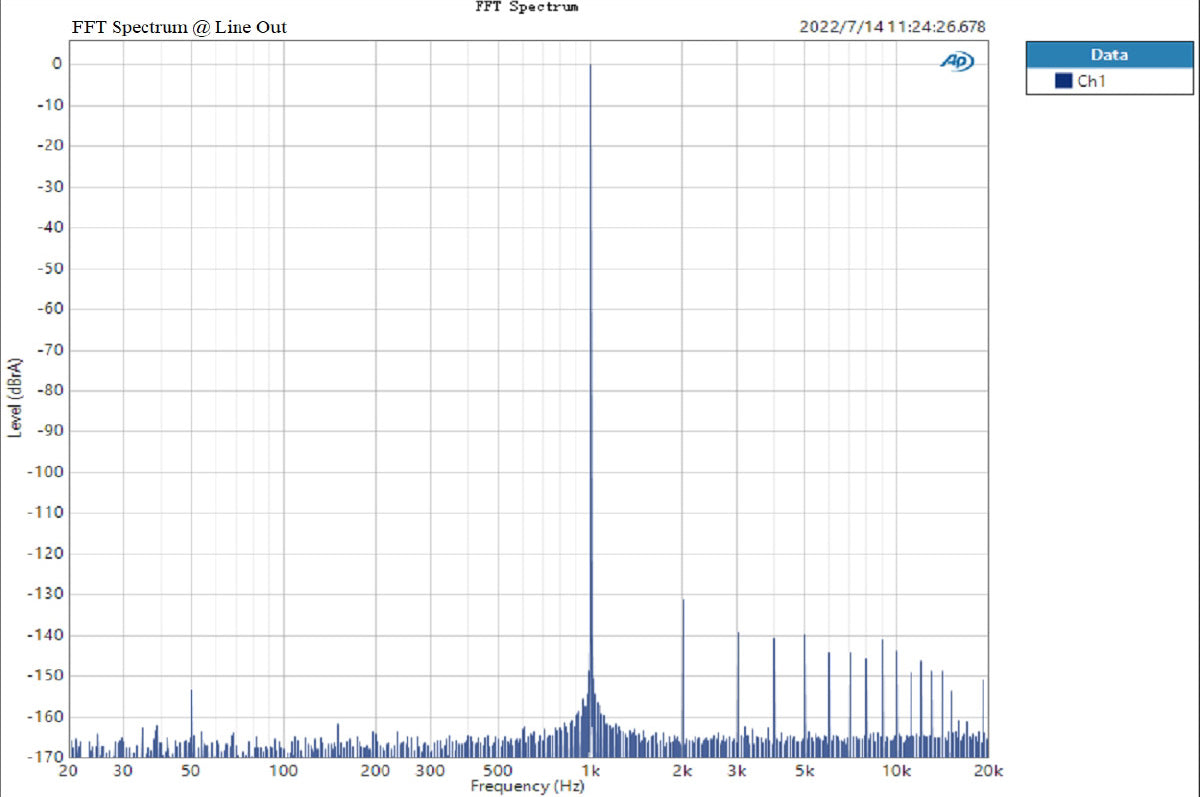1200x797 pixels.
Task: Click the 20k tick label on frequency axis
Action: tap(987, 771)
